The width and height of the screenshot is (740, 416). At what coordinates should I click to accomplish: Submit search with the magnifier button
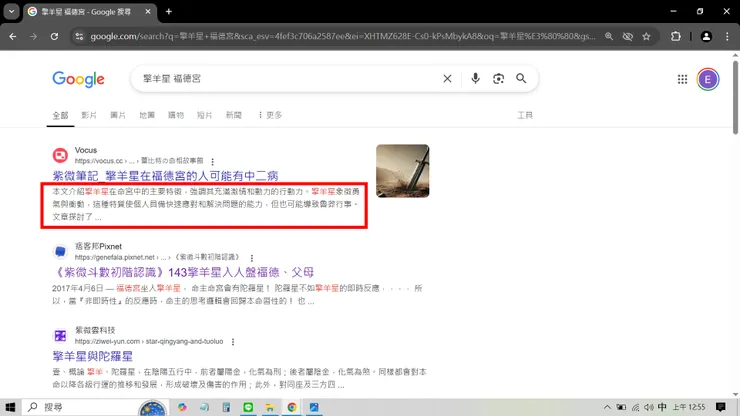521,78
